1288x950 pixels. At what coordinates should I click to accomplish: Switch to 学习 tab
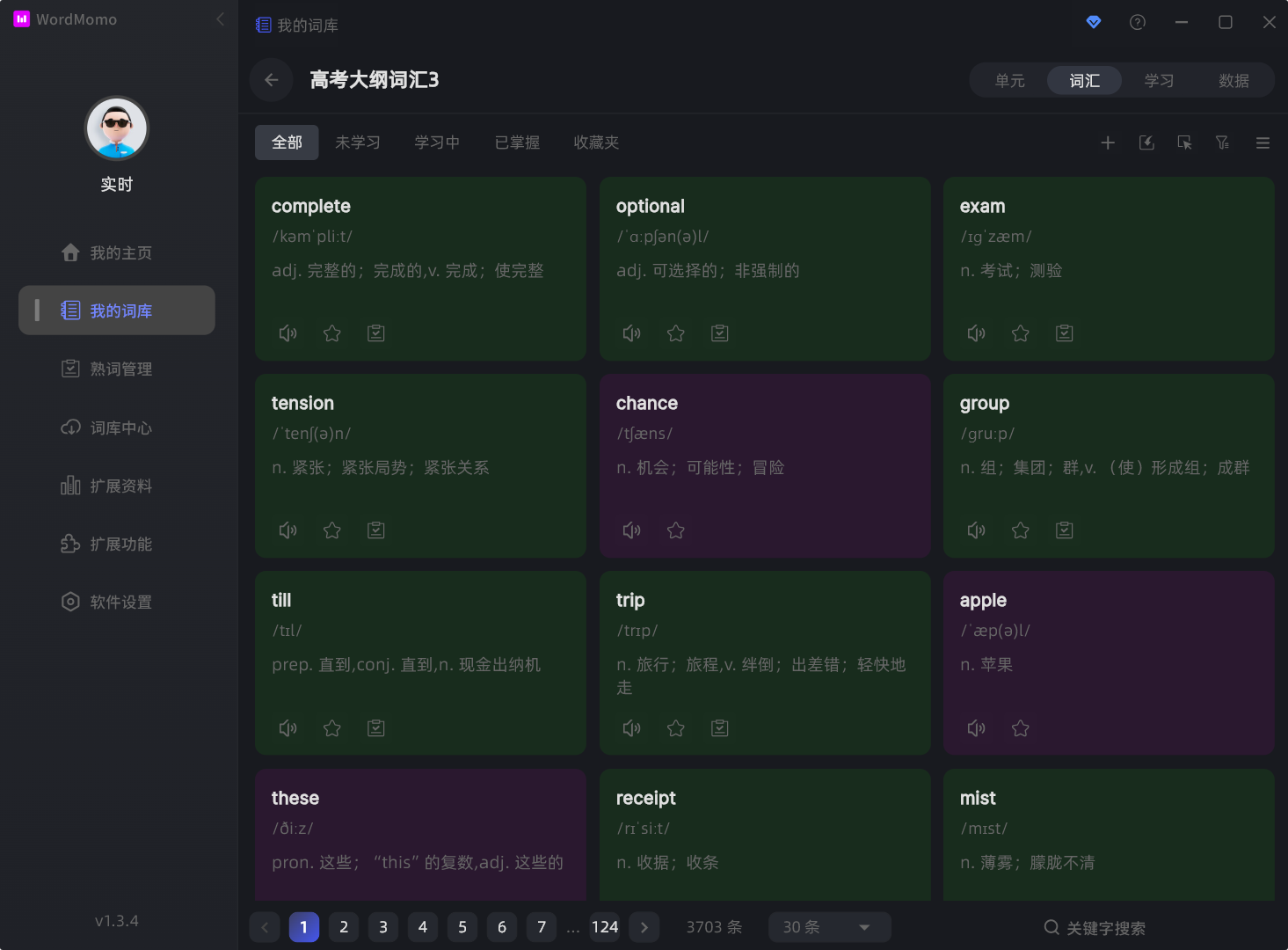pyautogui.click(x=1159, y=80)
